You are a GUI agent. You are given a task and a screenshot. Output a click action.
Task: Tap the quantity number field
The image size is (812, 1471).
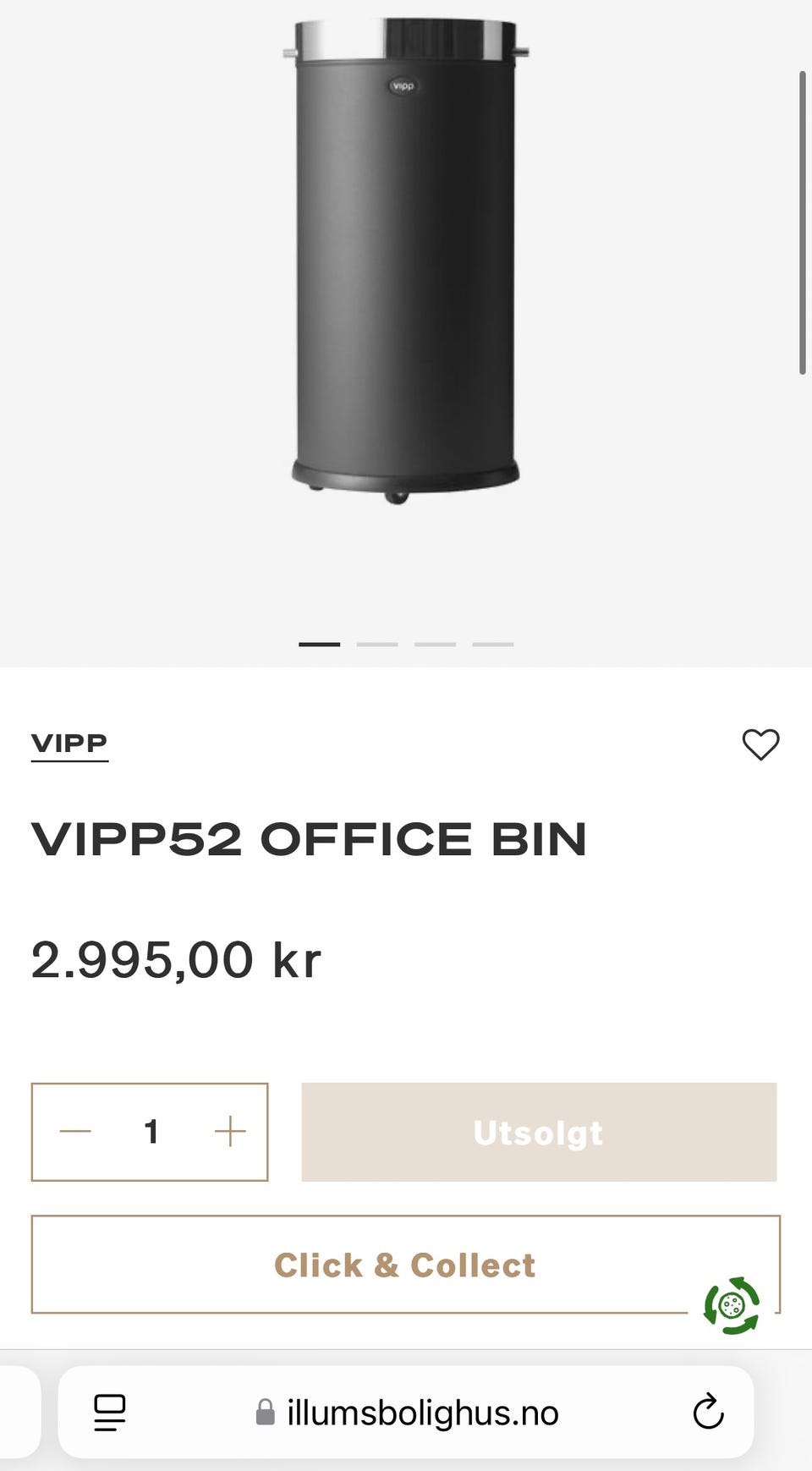point(151,1132)
